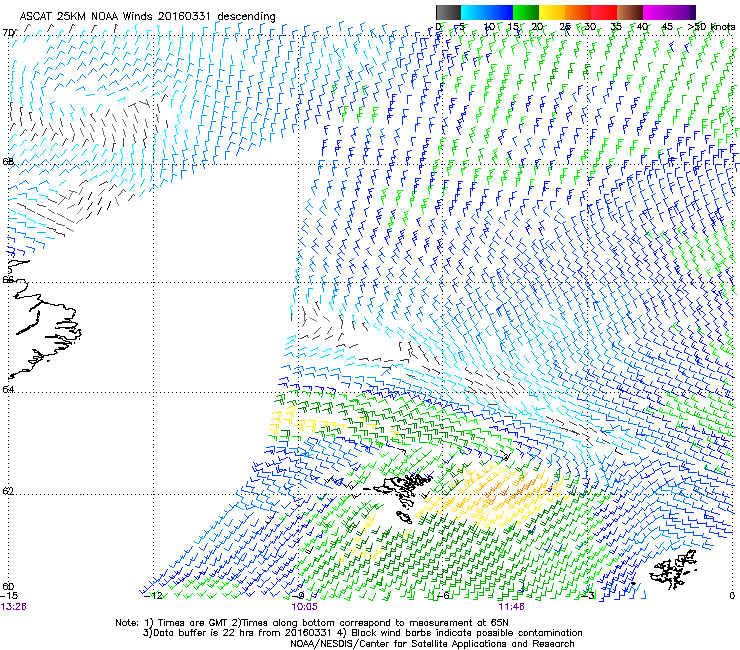Pick the dark blue 10-15 knots legend segment

point(500,12)
